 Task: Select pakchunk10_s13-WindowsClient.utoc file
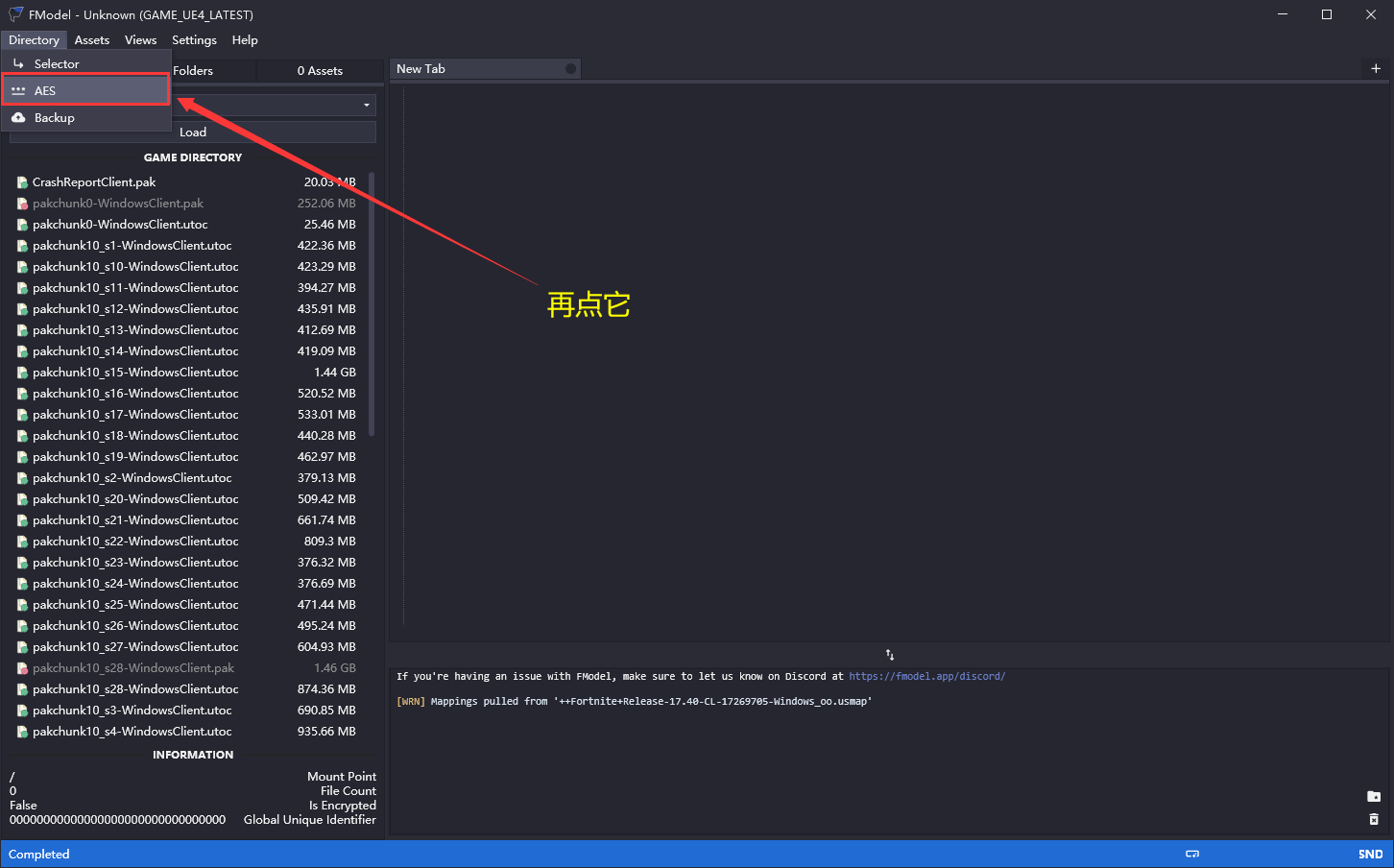[x=187, y=330]
